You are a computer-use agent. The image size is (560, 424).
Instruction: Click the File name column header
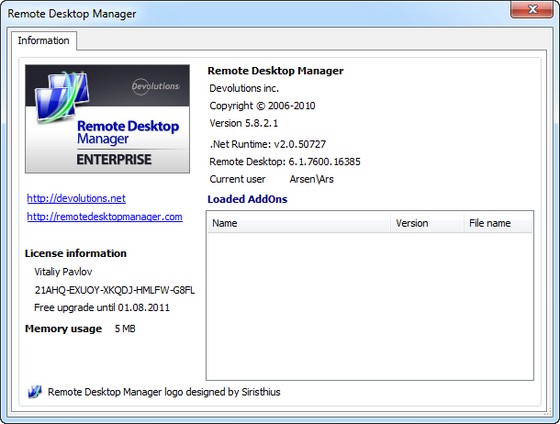coord(498,223)
